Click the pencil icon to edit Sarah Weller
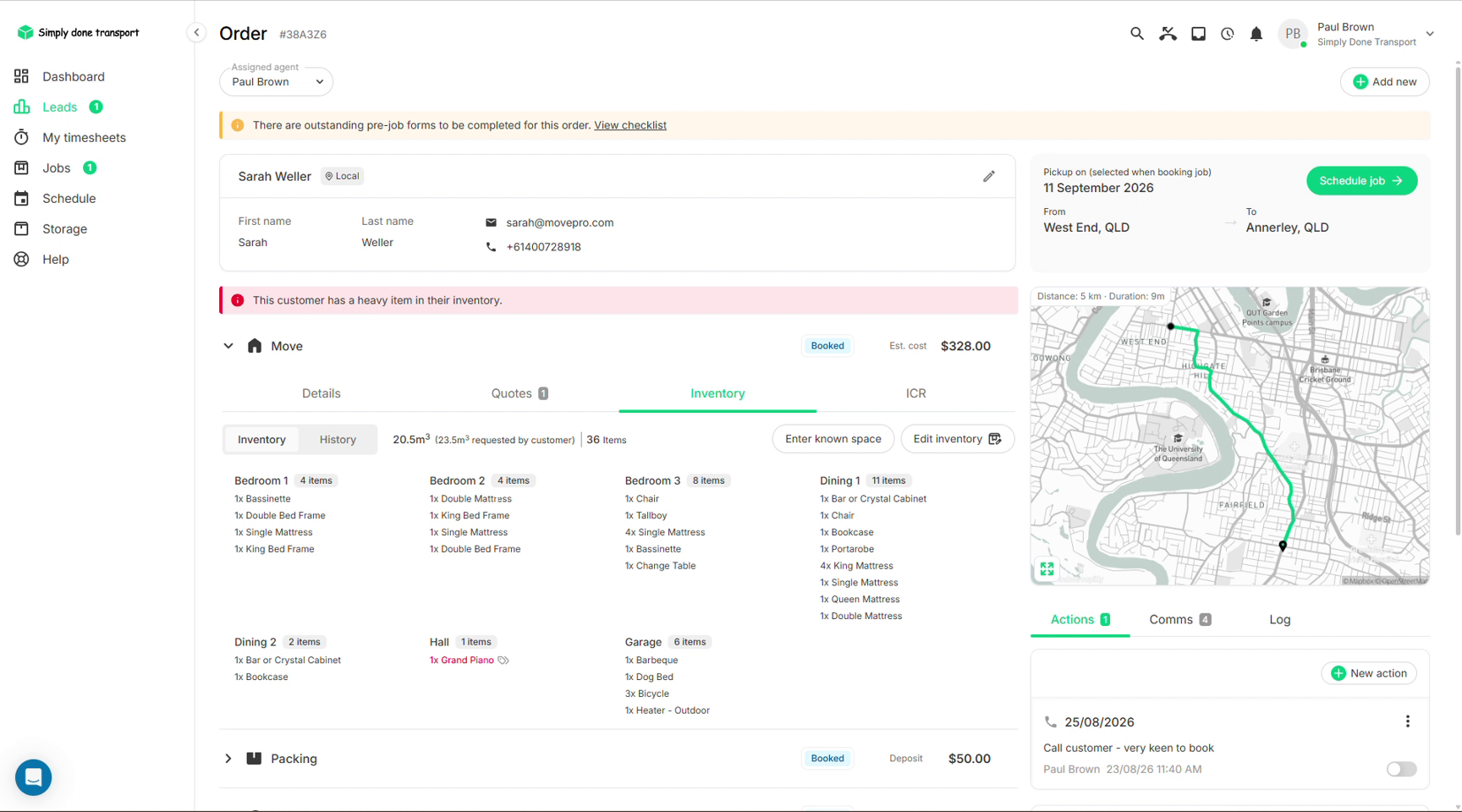Screen dimensions: 1462x812 point(988,176)
